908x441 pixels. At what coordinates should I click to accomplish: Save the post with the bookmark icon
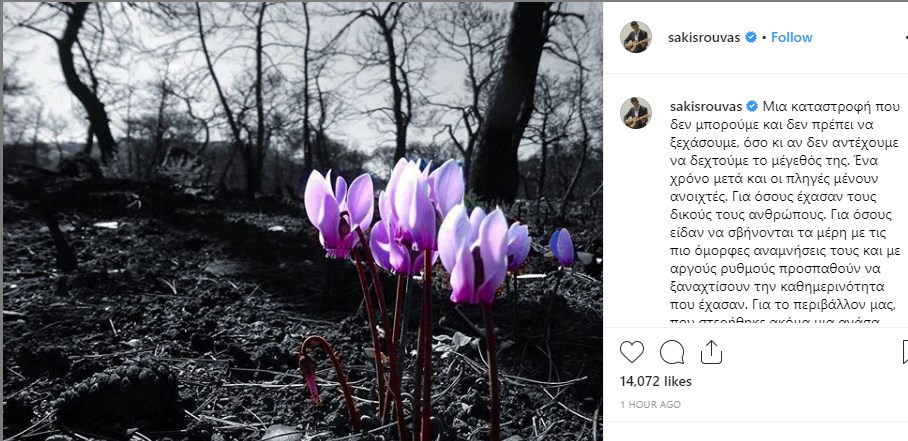(905, 352)
